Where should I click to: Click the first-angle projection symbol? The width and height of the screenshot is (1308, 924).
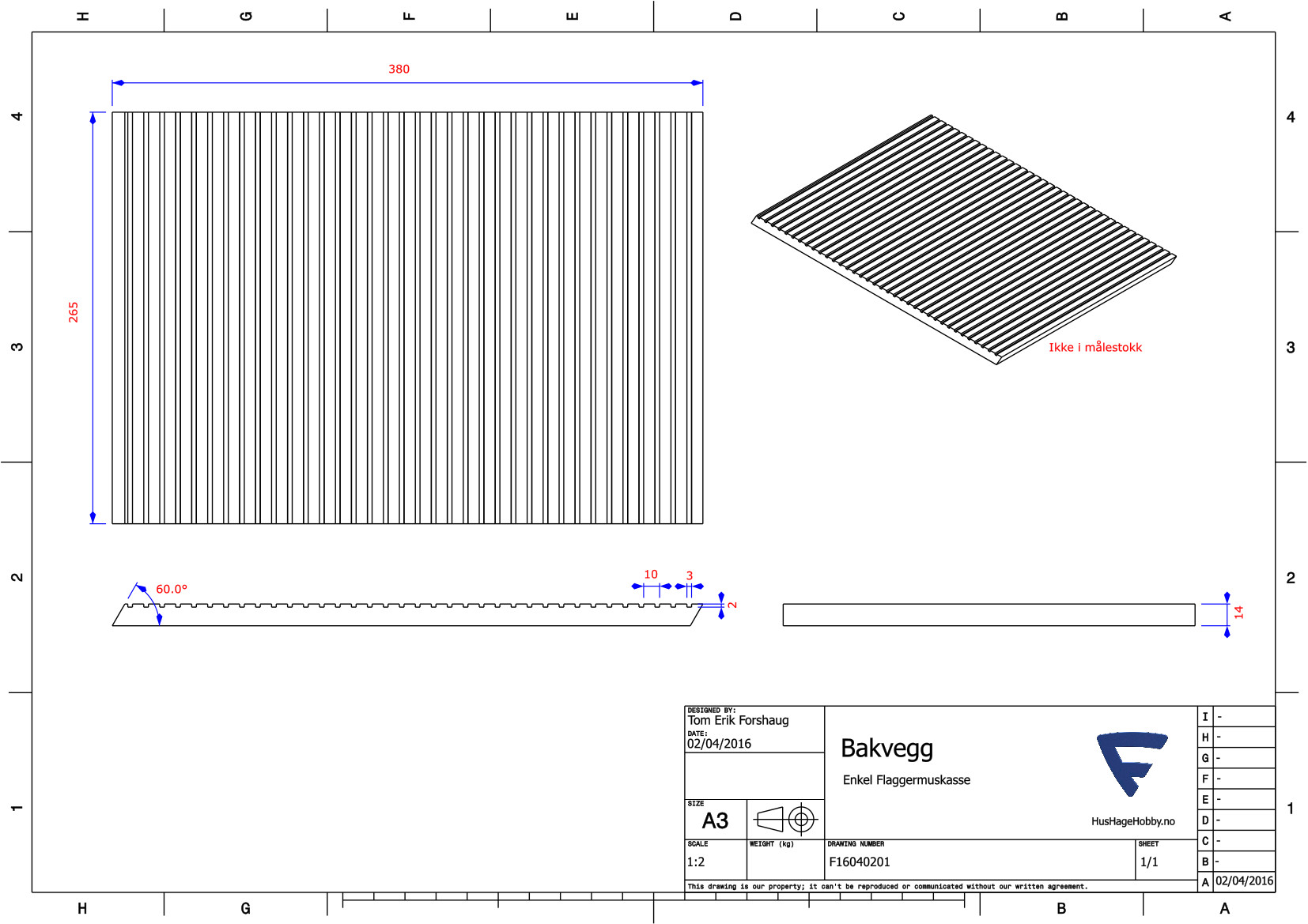pyautogui.click(x=785, y=819)
